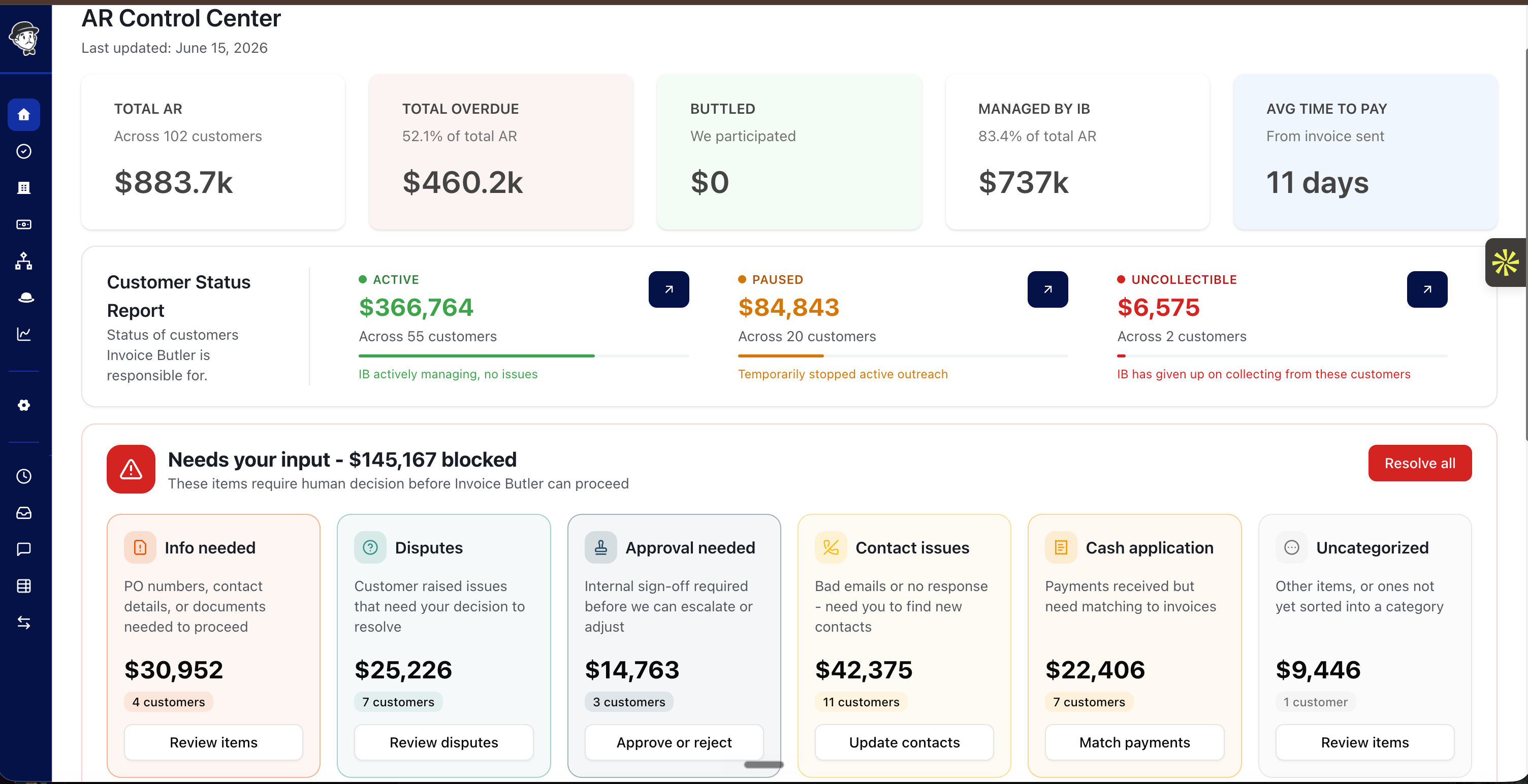The image size is (1528, 784).
Task: Open the cash/payments sidebar icon
Action: [x=24, y=224]
